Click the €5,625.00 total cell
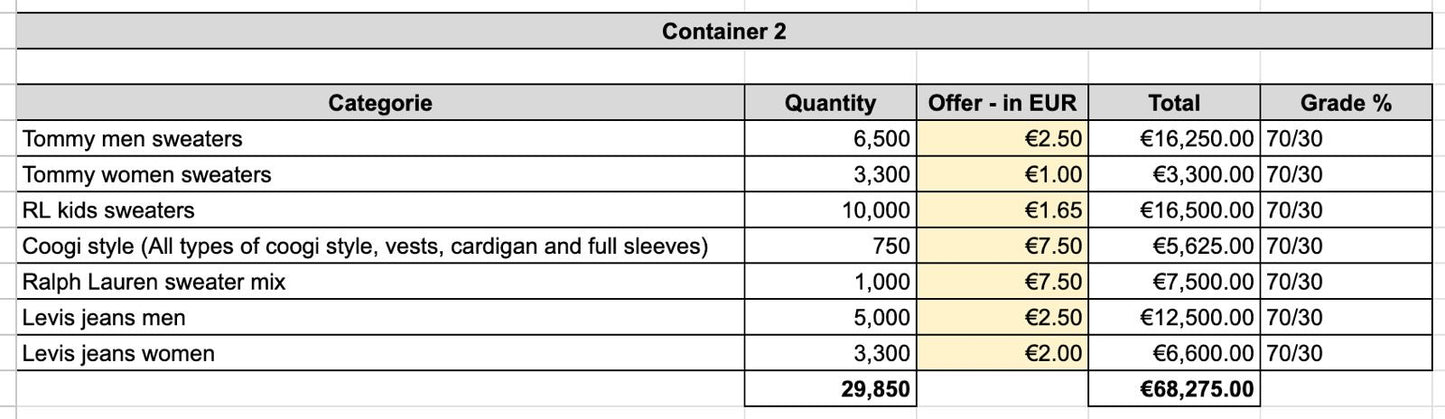The height and width of the screenshot is (419, 1445). (x=1174, y=246)
